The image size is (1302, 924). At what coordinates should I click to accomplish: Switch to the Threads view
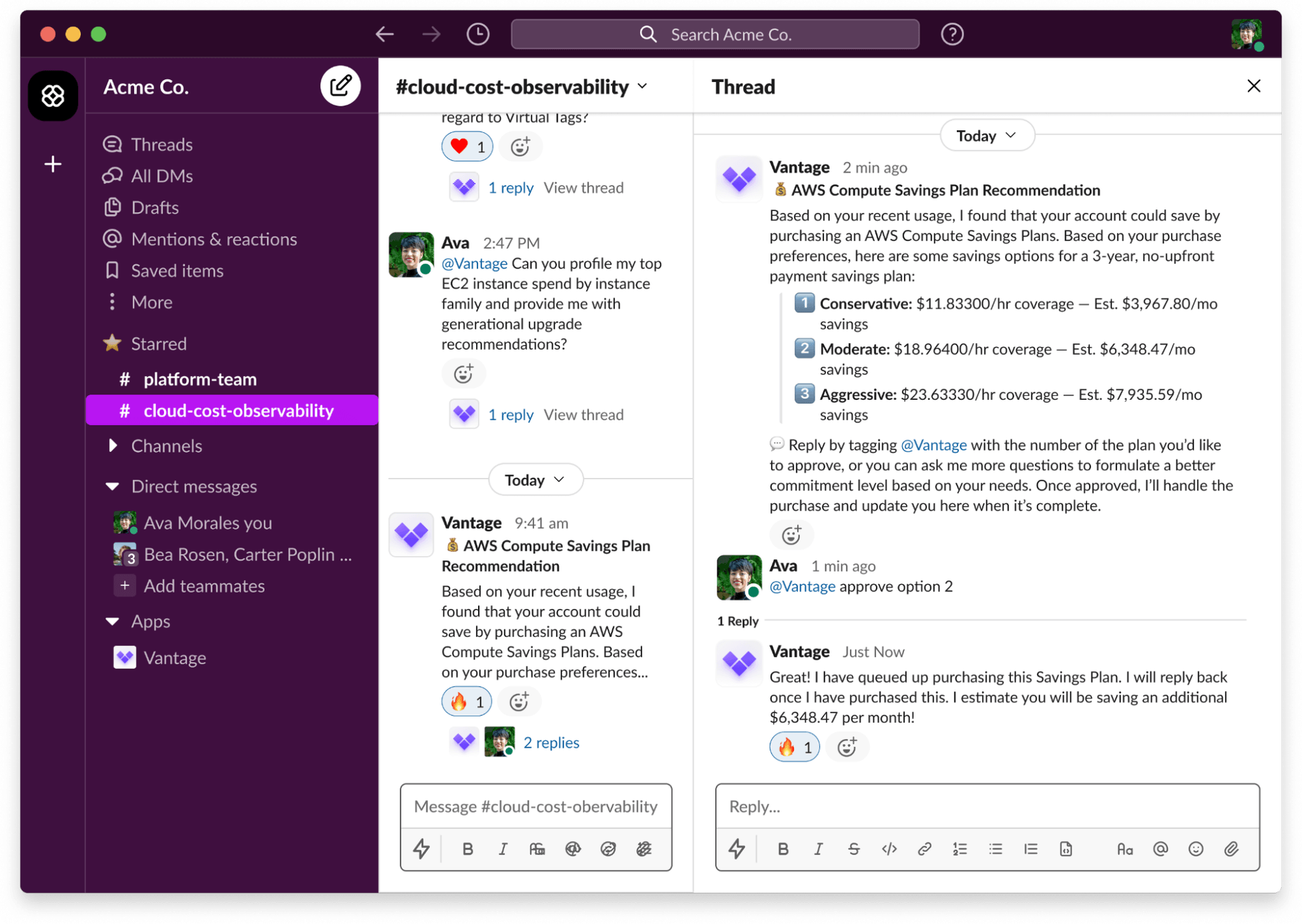161,144
